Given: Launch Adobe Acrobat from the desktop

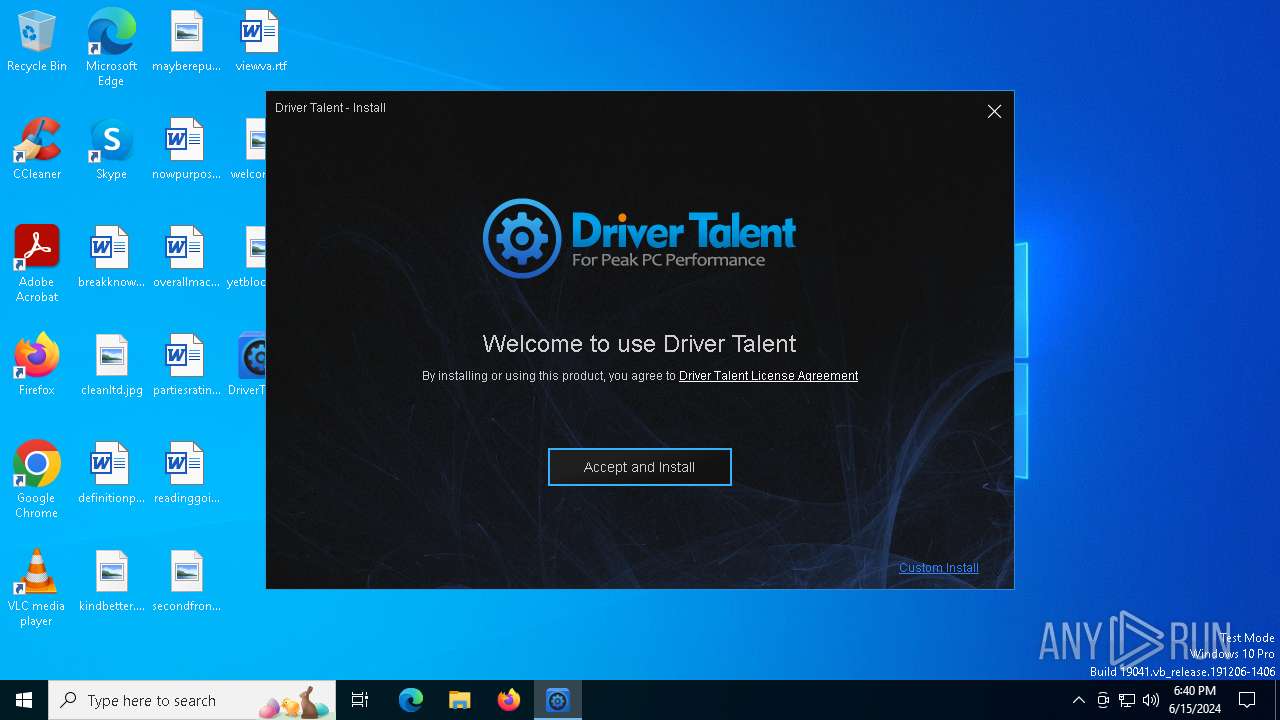Looking at the screenshot, I should (37, 264).
